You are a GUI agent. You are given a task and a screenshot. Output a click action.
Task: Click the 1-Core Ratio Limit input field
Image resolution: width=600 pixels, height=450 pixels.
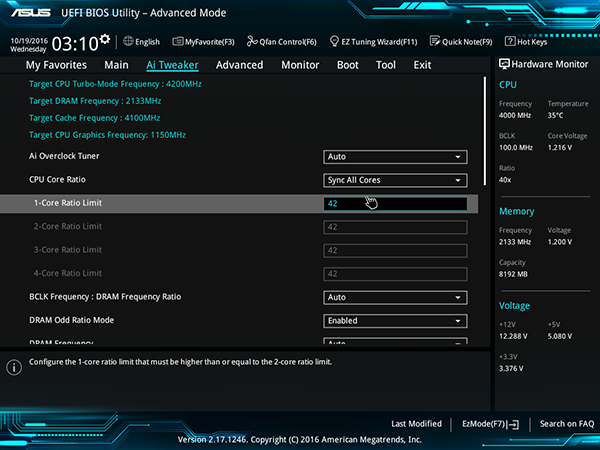[x=395, y=204]
